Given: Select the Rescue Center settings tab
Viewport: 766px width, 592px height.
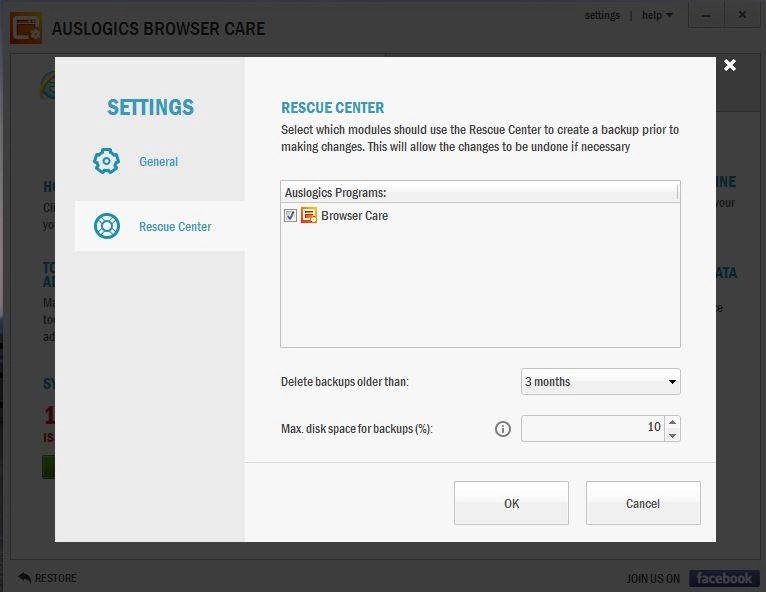Looking at the screenshot, I should [160, 226].
